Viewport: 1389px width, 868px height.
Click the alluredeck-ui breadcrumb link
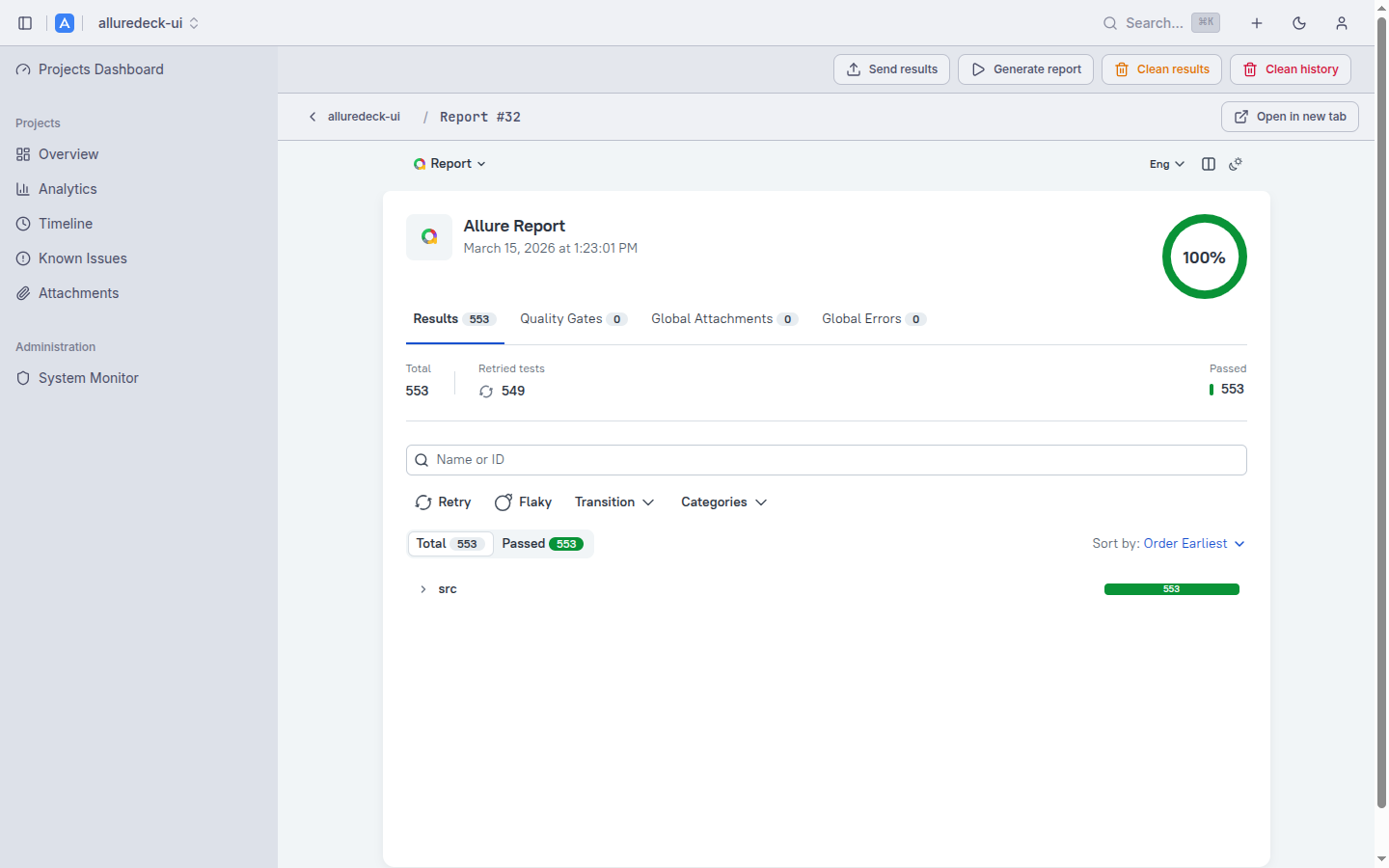pos(364,117)
